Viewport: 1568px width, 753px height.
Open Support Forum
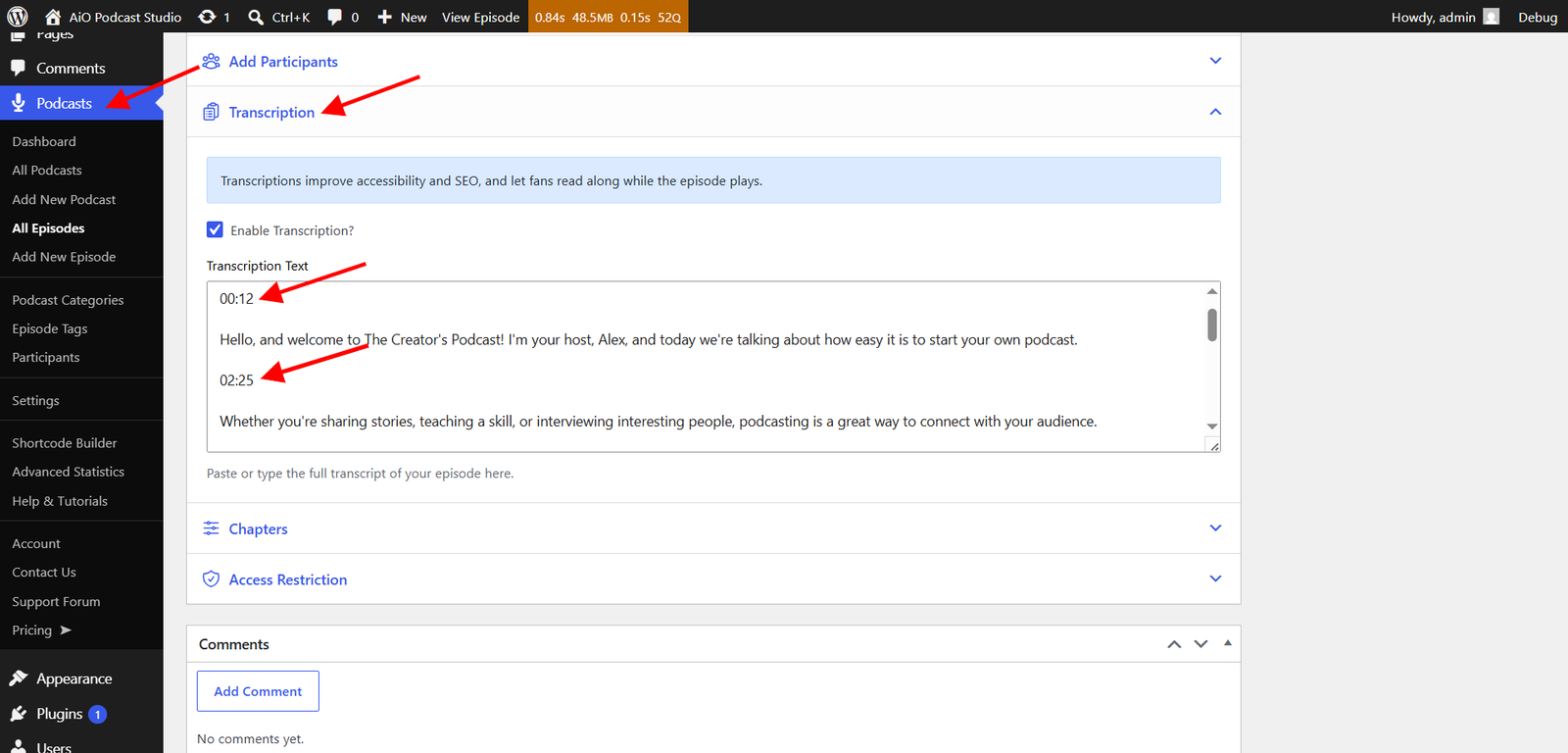tap(56, 601)
